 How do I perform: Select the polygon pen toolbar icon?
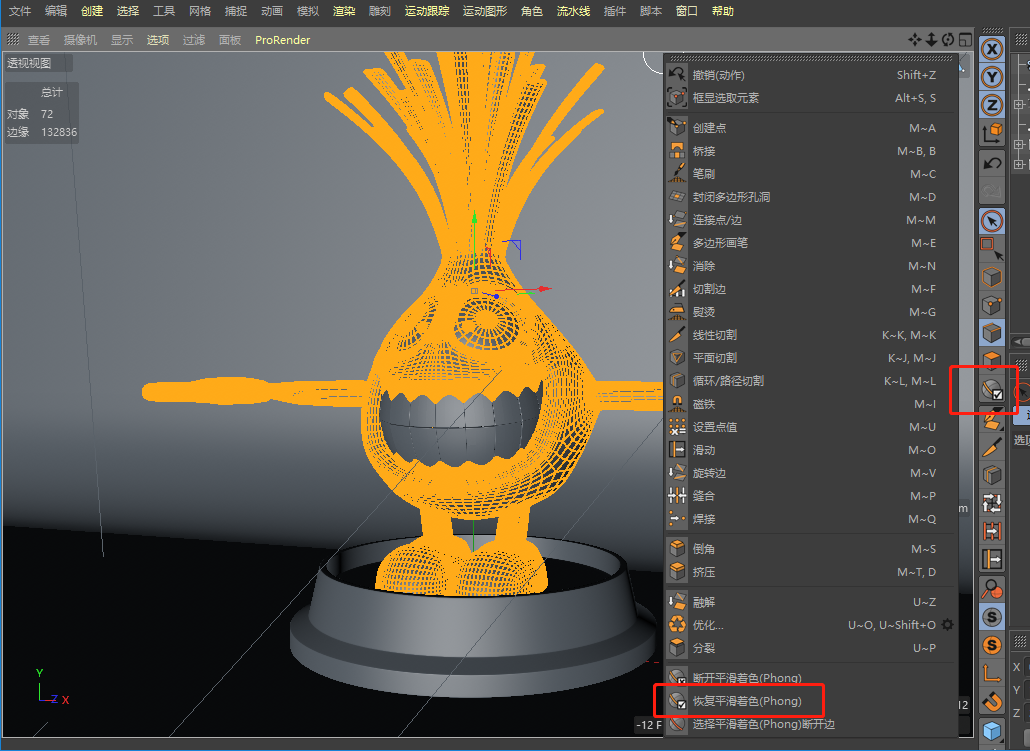point(992,419)
